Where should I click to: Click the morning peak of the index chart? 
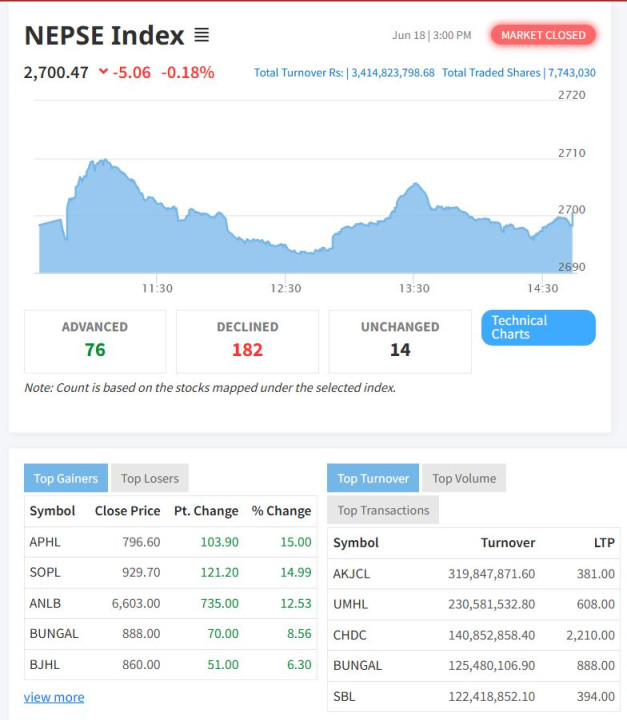[105, 160]
